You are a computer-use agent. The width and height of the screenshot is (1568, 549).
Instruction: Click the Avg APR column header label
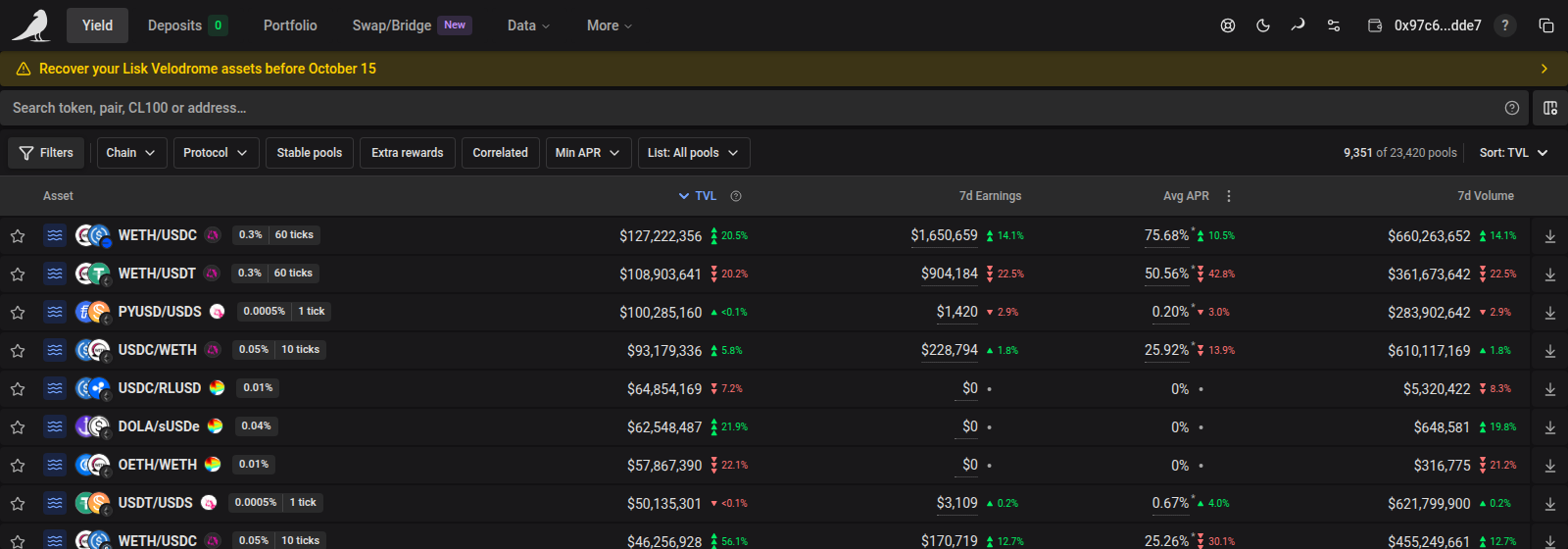click(1186, 196)
